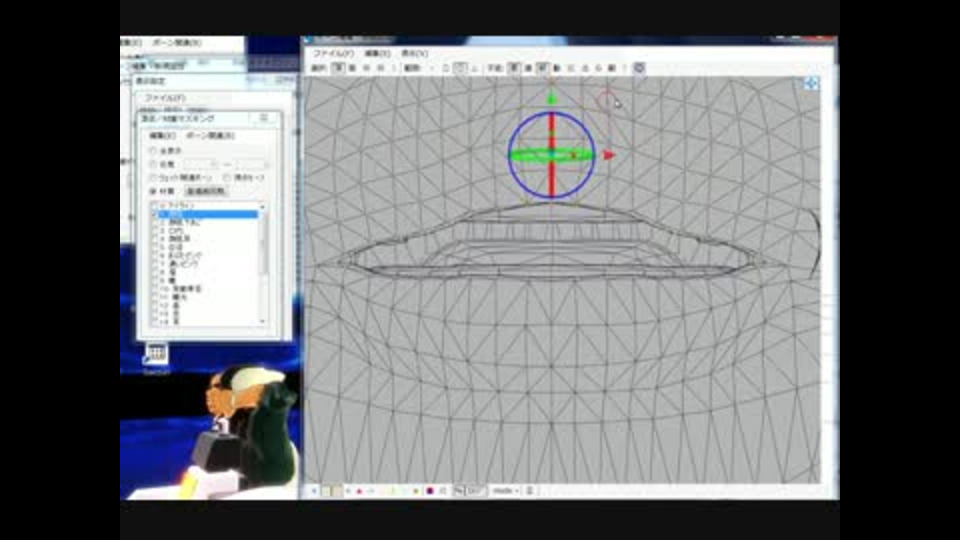Select ウェイト関連ボーン radio button
Screen dimensions: 960x540
coord(153,178)
